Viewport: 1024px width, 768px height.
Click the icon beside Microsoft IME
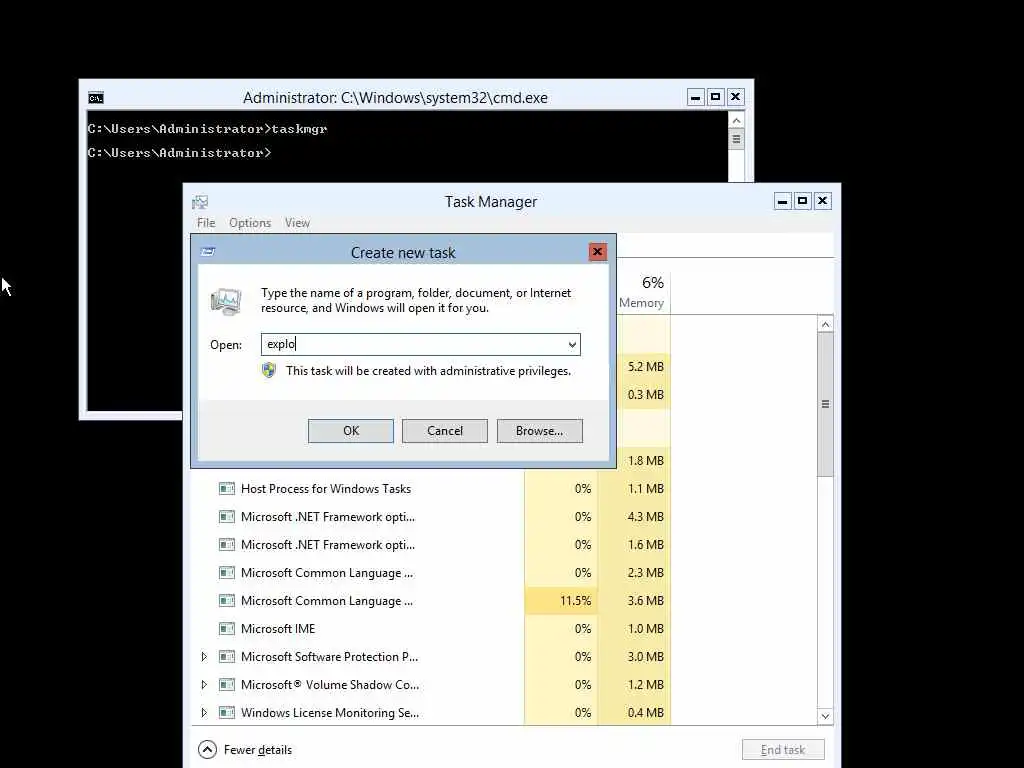coord(227,629)
